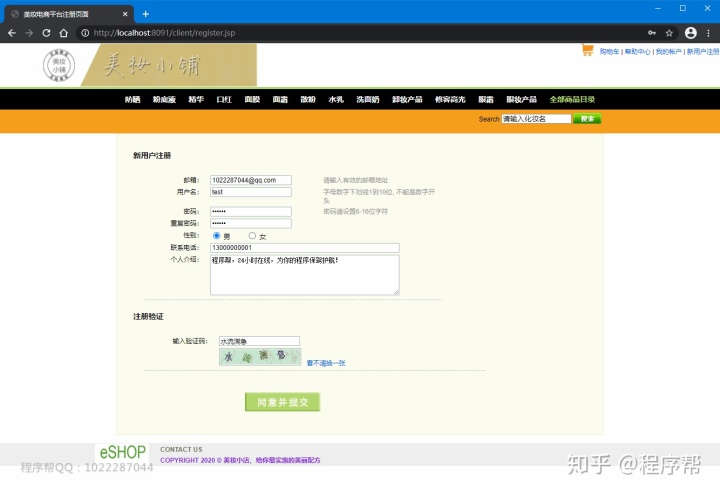720x495 pixels.
Task: Click the 输入验证码 captcha input
Action: [x=259, y=341]
